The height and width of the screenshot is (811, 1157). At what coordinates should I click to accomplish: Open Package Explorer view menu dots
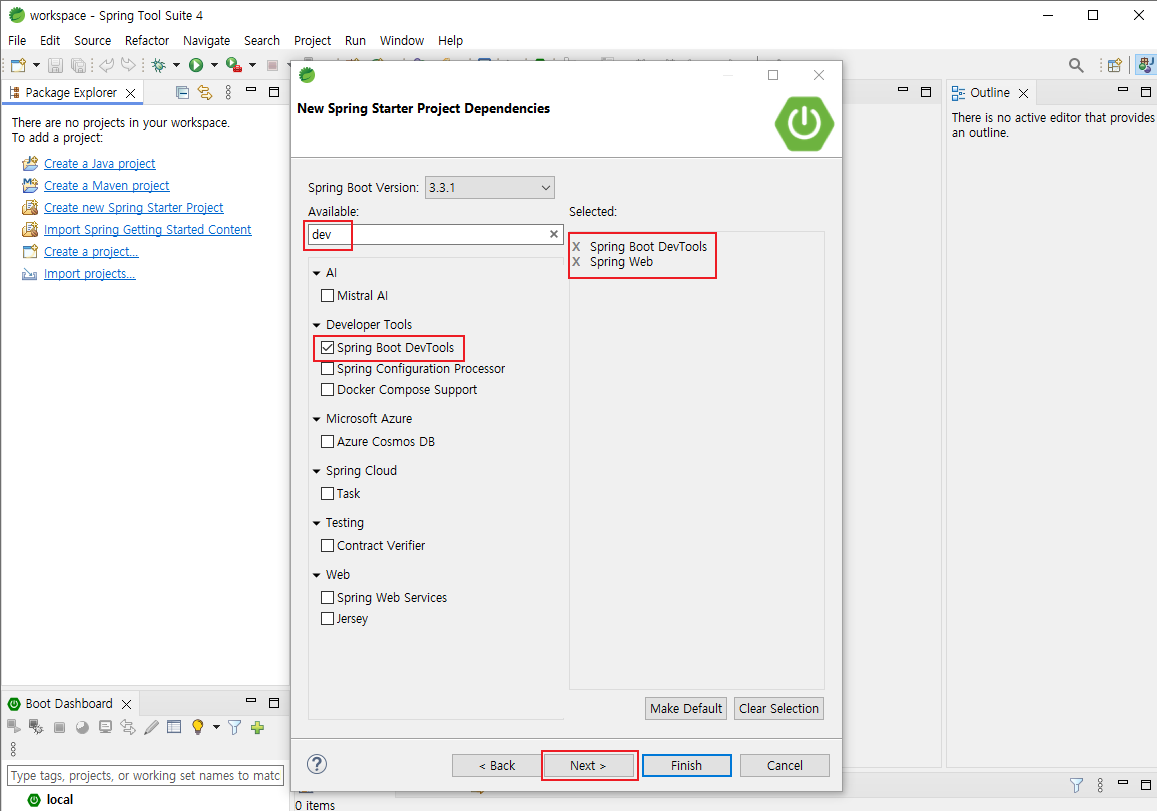[228, 92]
